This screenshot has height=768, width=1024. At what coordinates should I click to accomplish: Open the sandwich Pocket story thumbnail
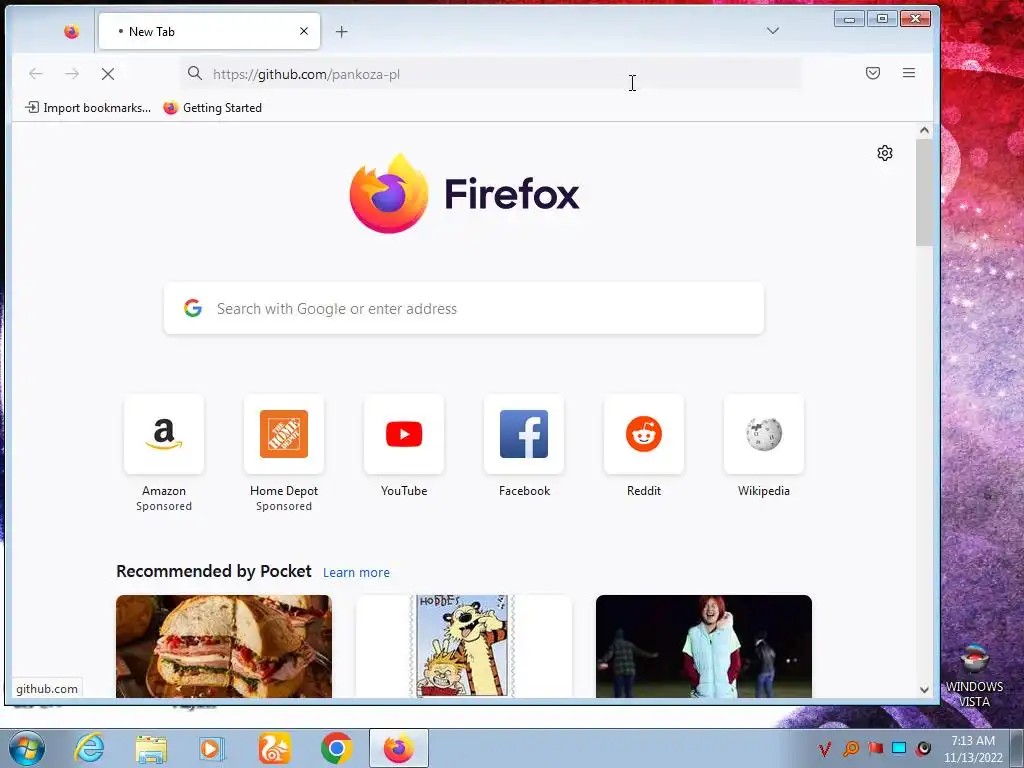(x=224, y=646)
